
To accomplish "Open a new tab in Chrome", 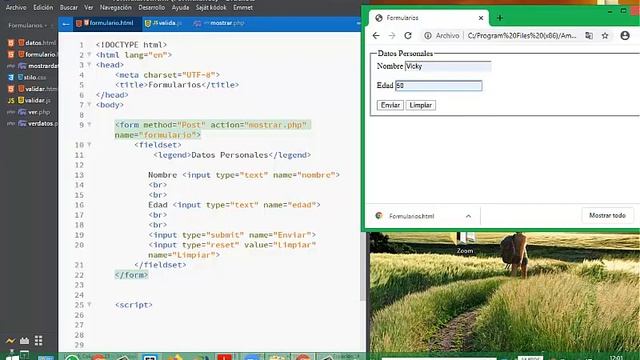I will (x=500, y=18).
